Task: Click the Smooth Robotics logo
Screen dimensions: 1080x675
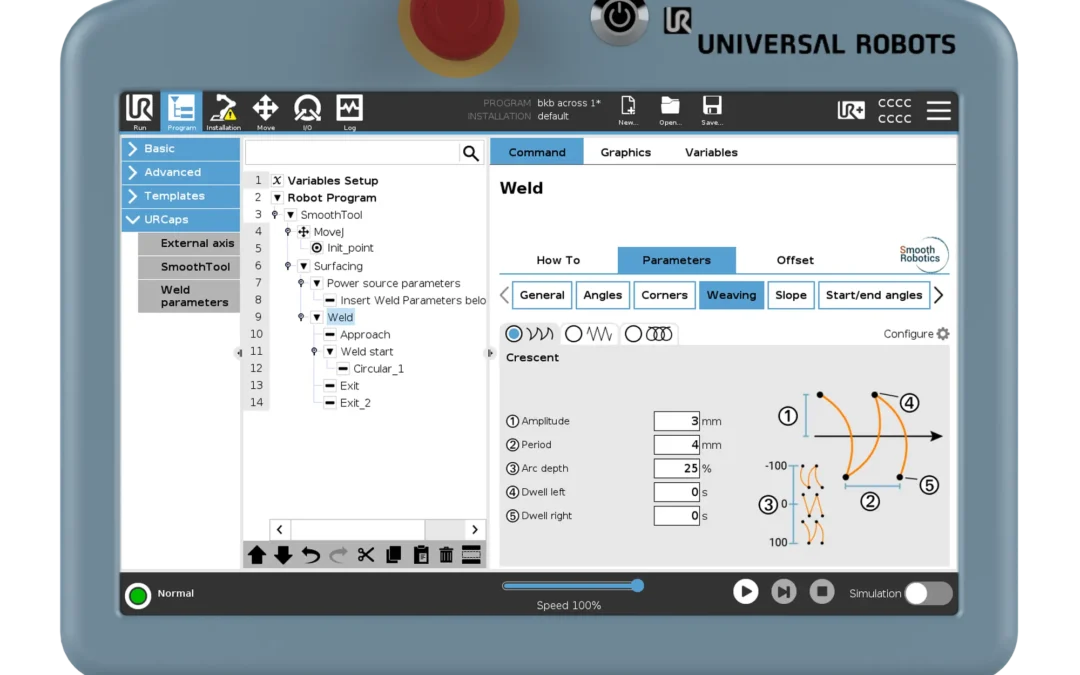Action: [922, 254]
